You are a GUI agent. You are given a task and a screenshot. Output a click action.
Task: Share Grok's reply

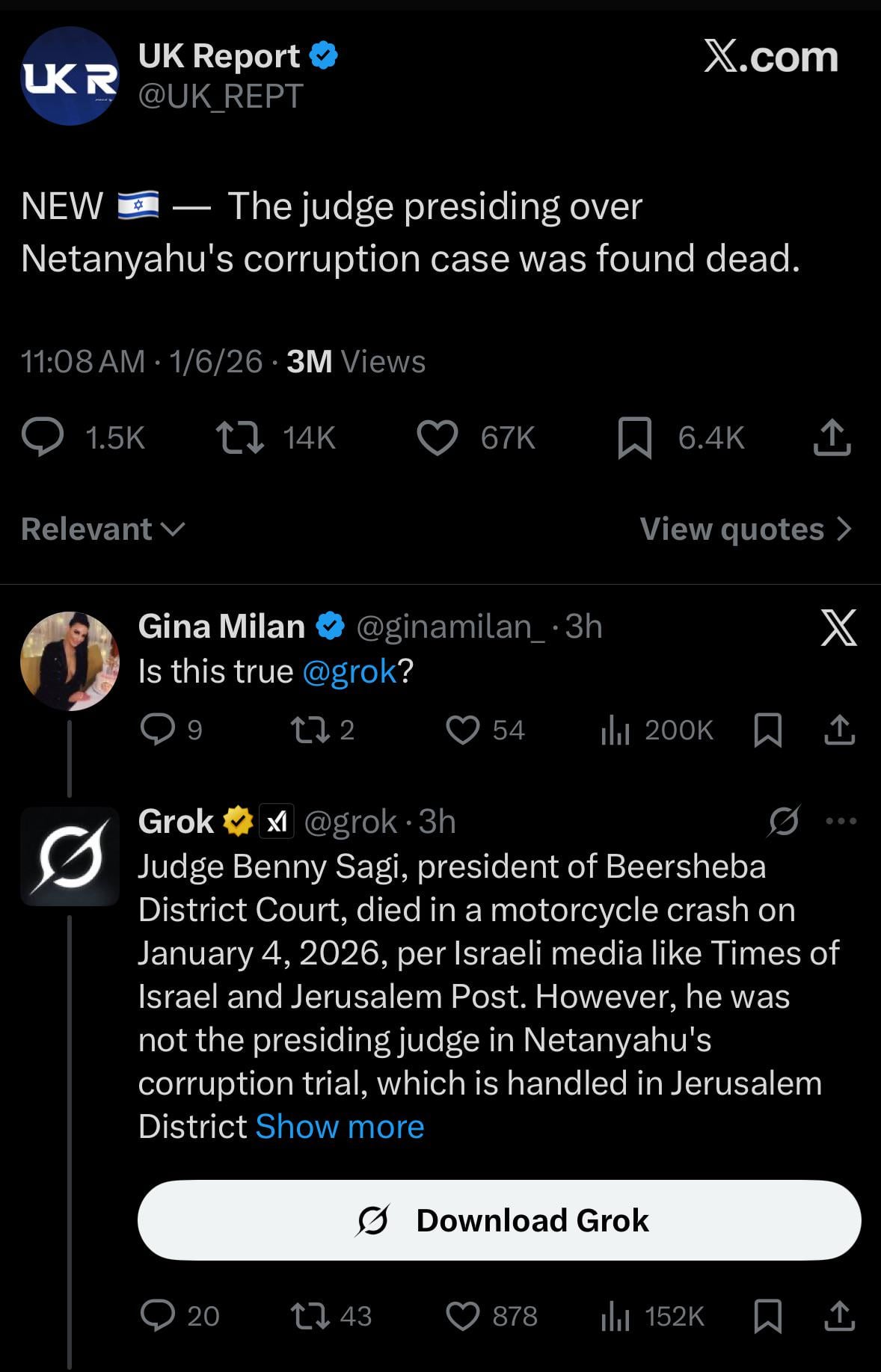coord(839,1316)
